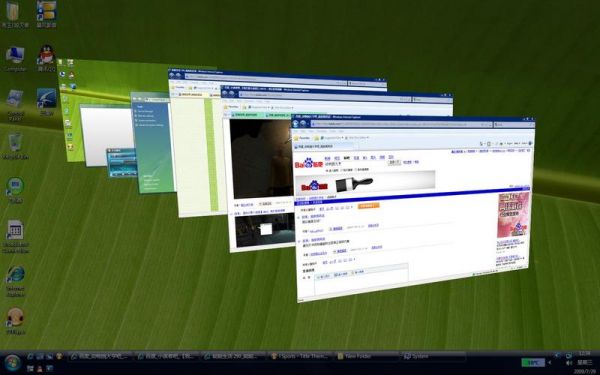Viewport: 600px width, 375px height.
Task: Click the Favorites star in front IE window
Action: tap(296, 137)
